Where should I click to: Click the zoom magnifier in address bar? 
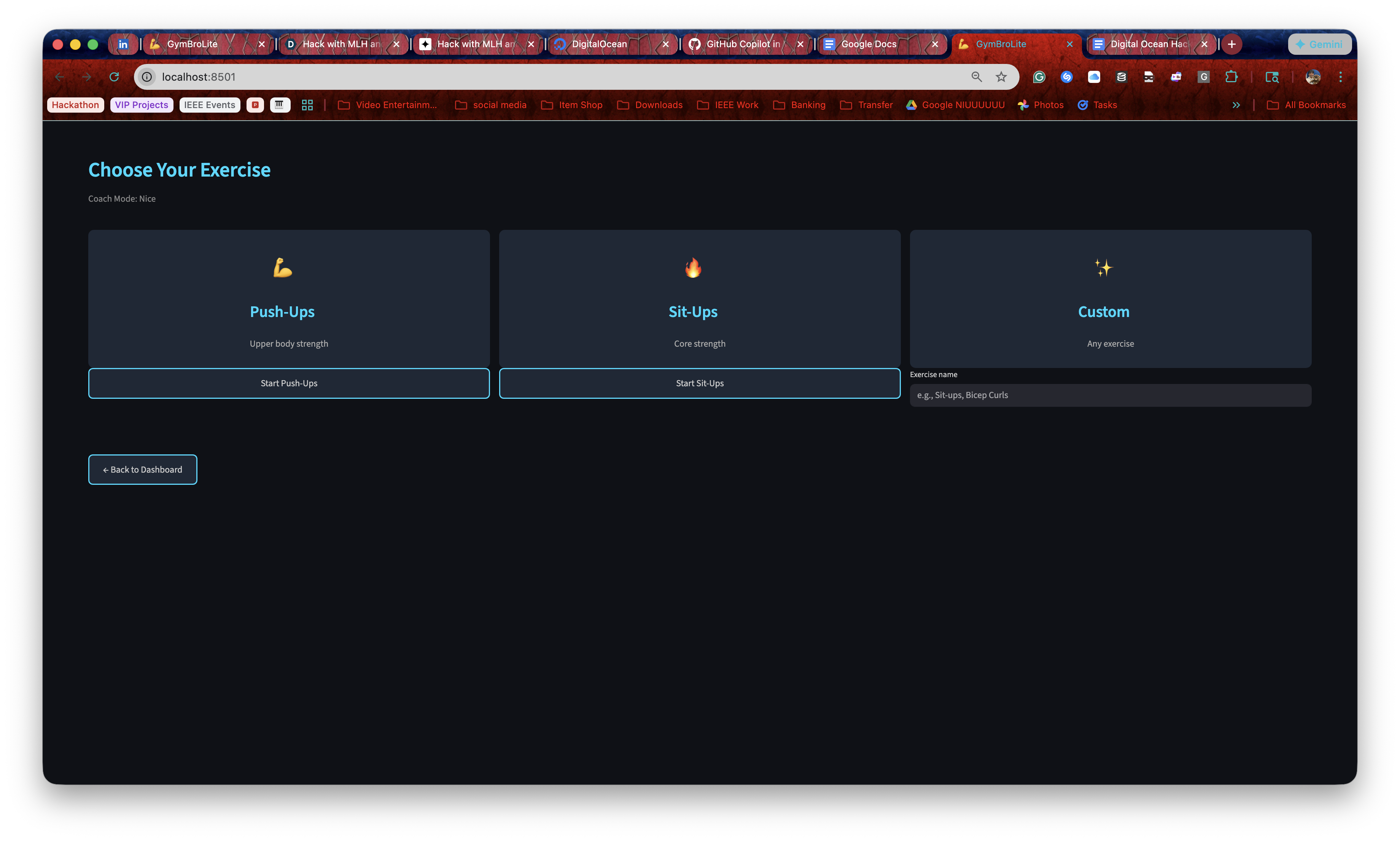tap(976, 77)
